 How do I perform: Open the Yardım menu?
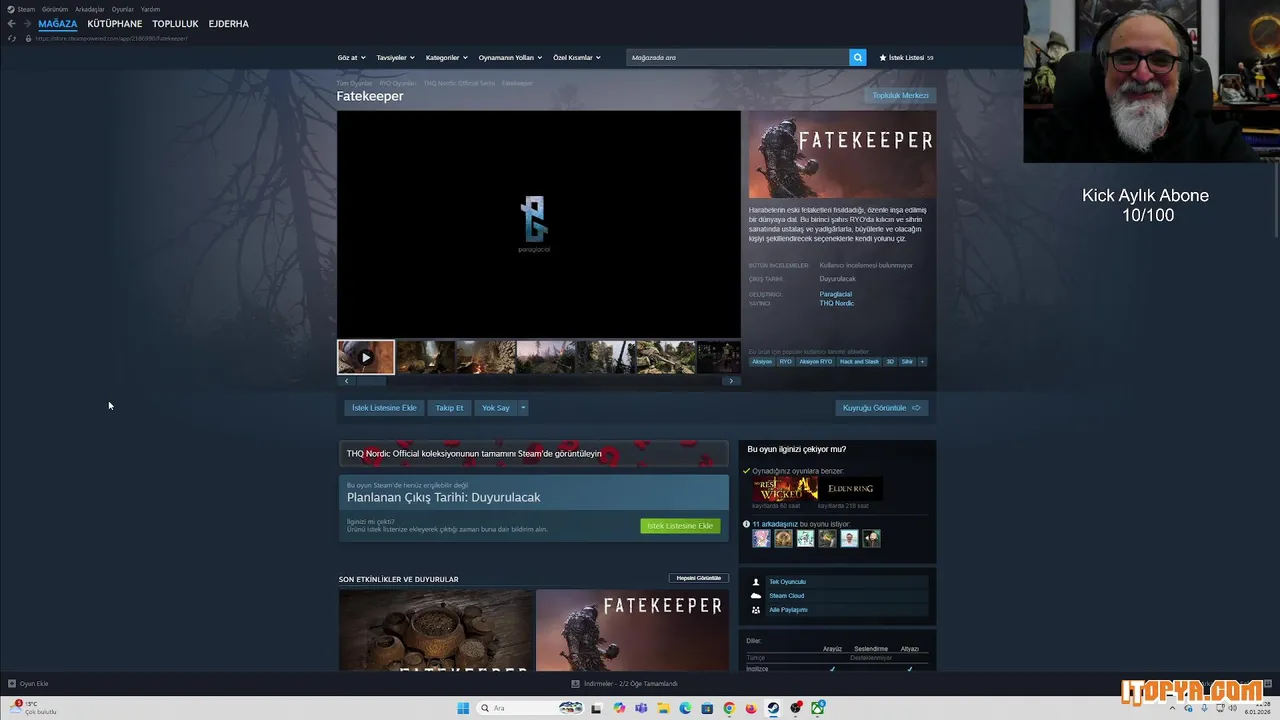(x=150, y=9)
